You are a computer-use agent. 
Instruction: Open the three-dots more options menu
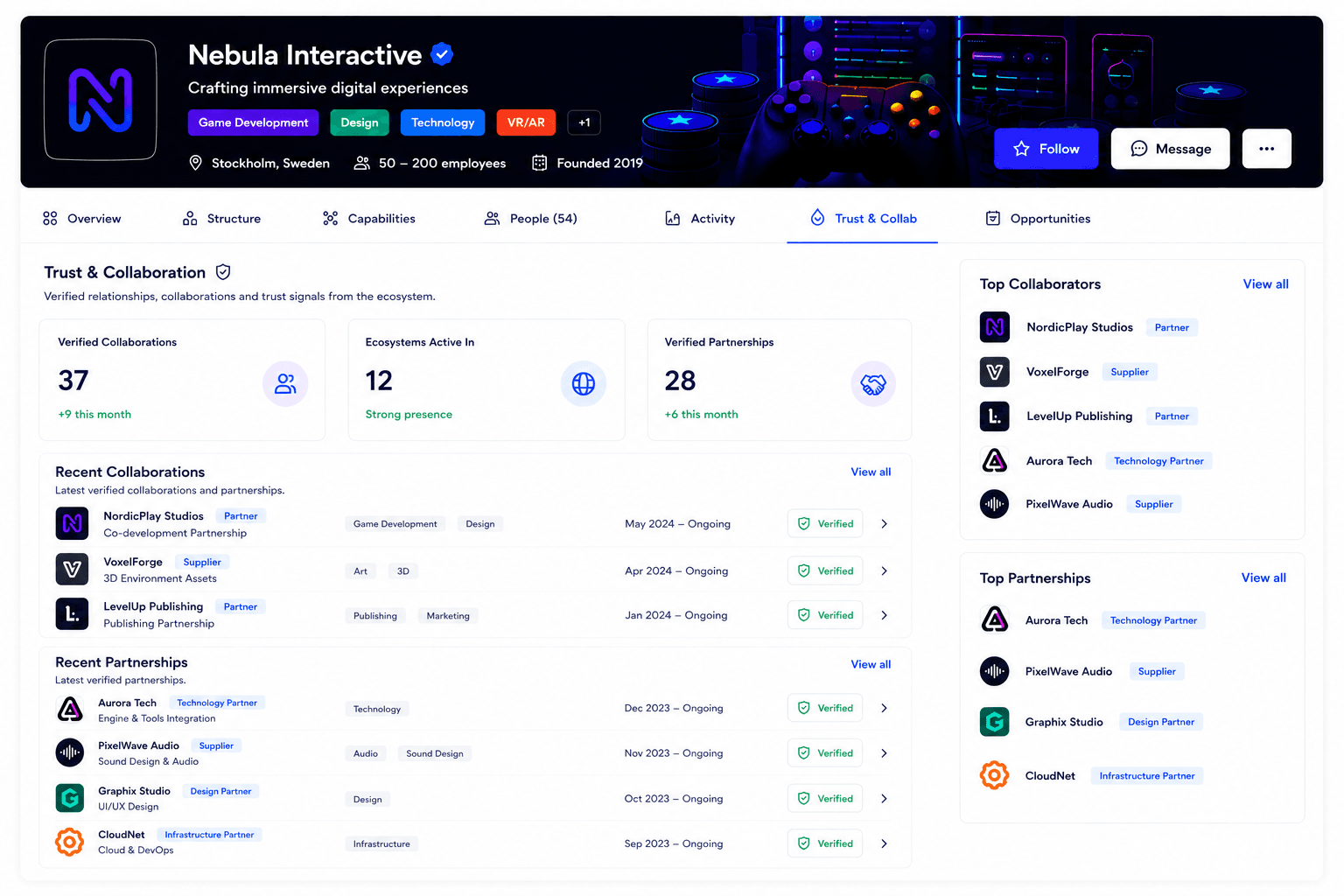1266,149
